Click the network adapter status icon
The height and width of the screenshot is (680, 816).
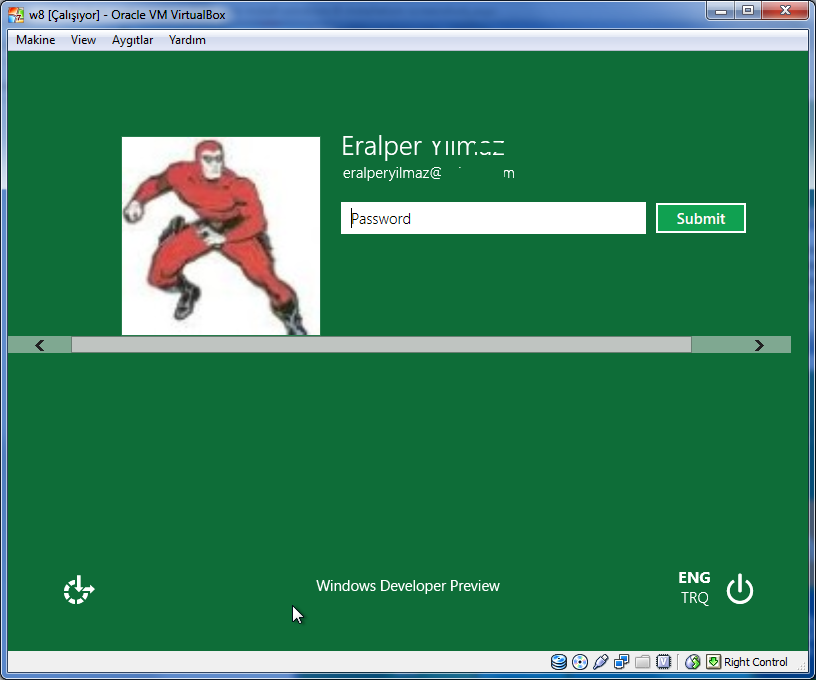click(621, 662)
